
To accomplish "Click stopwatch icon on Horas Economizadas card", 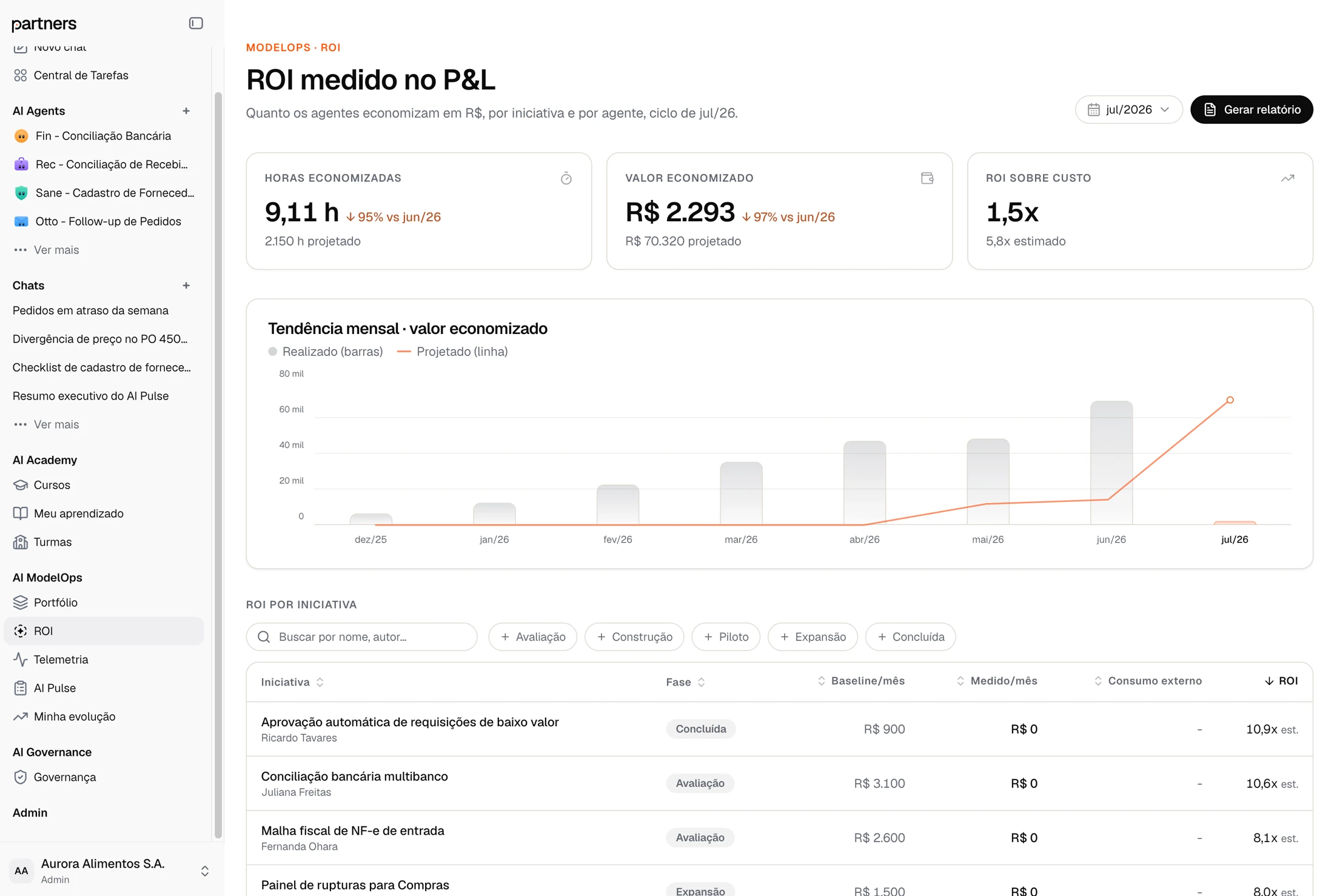I will (x=566, y=178).
